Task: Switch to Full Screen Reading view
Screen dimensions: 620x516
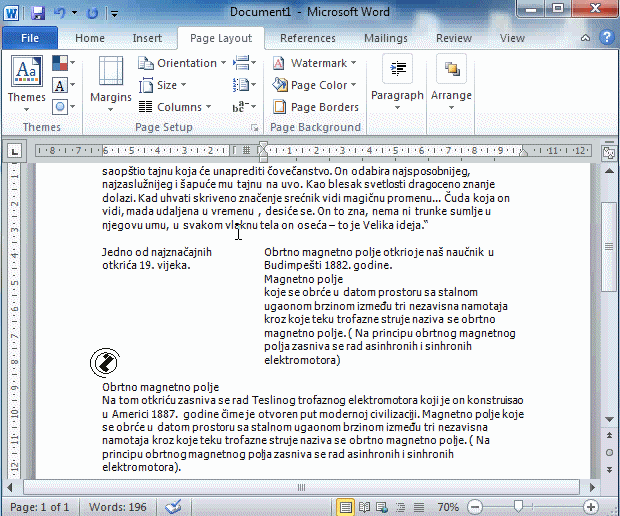Action: [365, 507]
